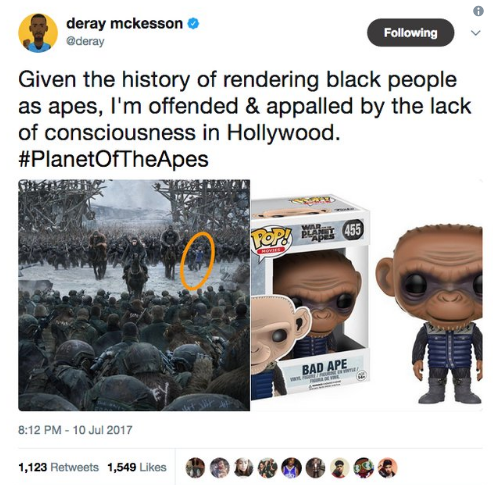Image resolution: width=493 pixels, height=485 pixels.
Task: View the 1,123 Retweets list
Action: tap(59, 467)
